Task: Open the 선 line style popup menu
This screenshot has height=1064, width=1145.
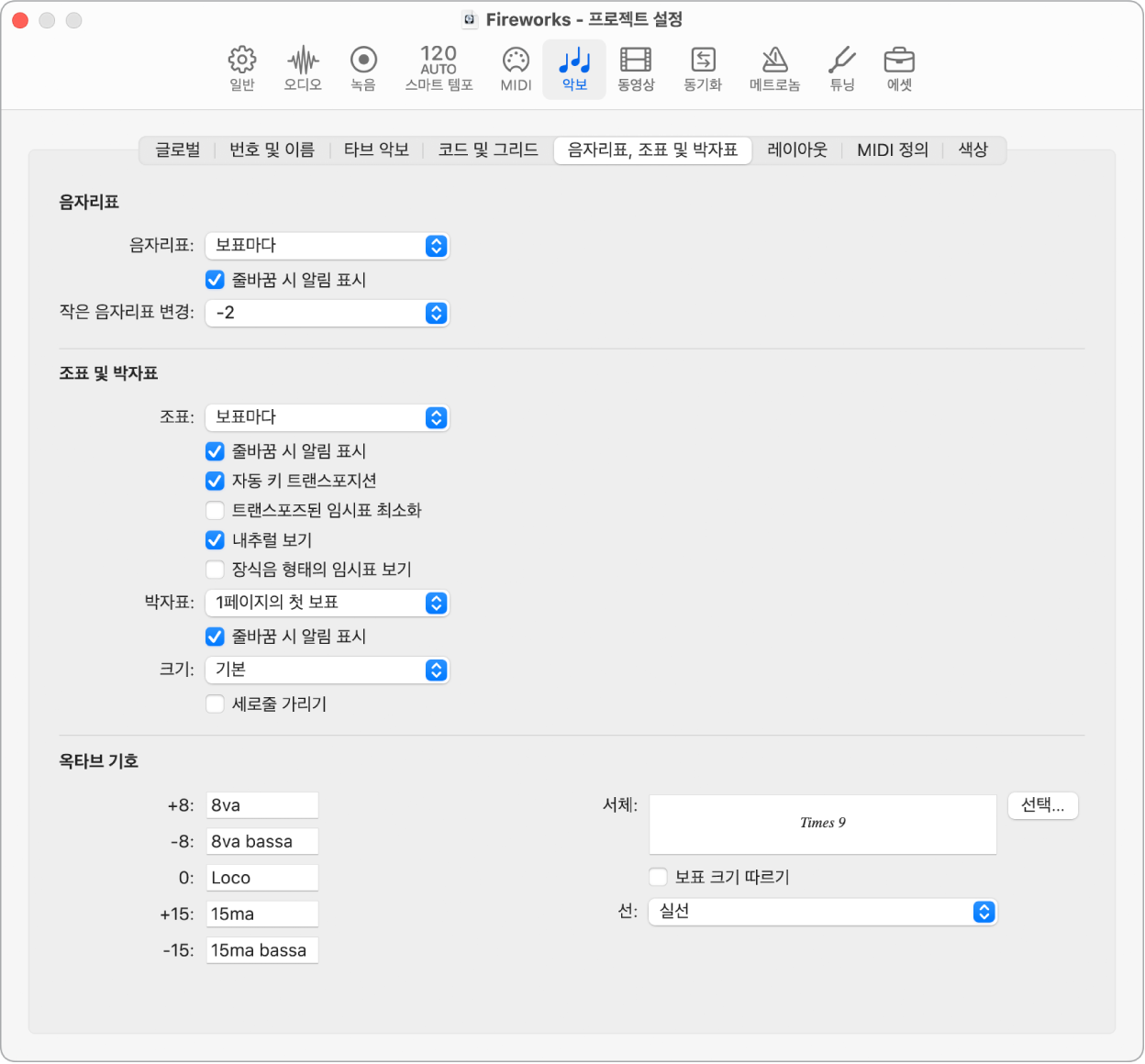Action: tap(822, 912)
